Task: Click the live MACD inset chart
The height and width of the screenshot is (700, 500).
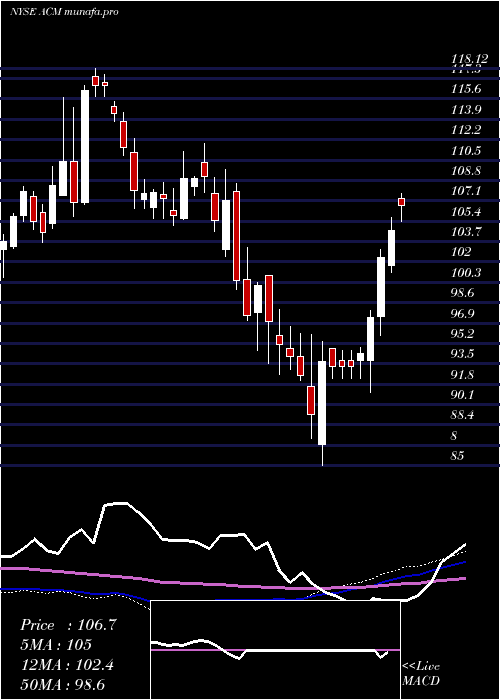Action: tap(275, 650)
